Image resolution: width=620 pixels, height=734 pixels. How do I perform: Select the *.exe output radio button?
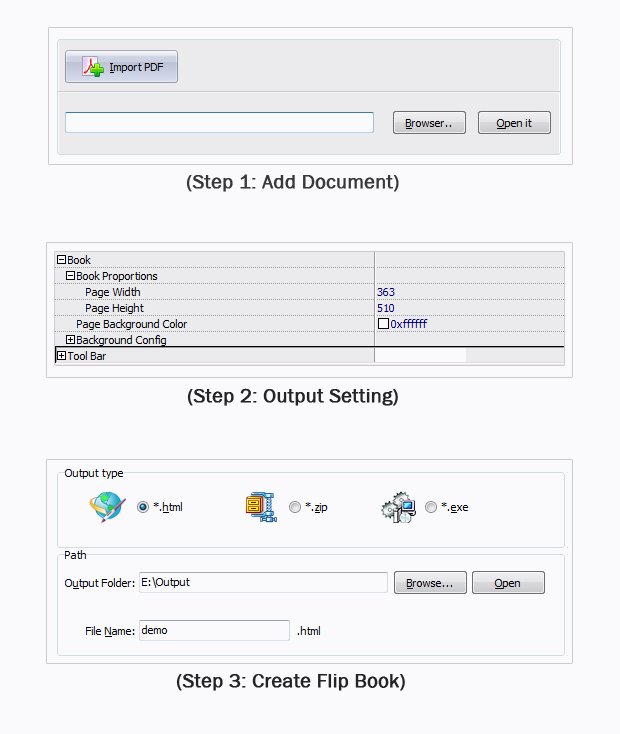tap(431, 507)
